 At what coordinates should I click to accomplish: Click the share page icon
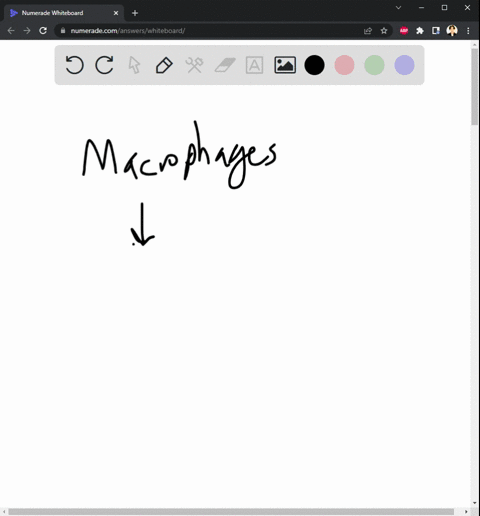368,31
